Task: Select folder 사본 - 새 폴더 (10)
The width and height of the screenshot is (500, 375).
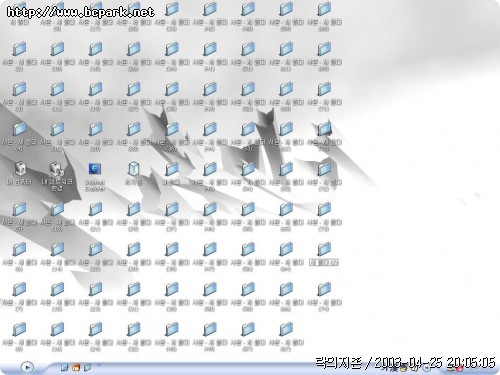Action: point(57,56)
